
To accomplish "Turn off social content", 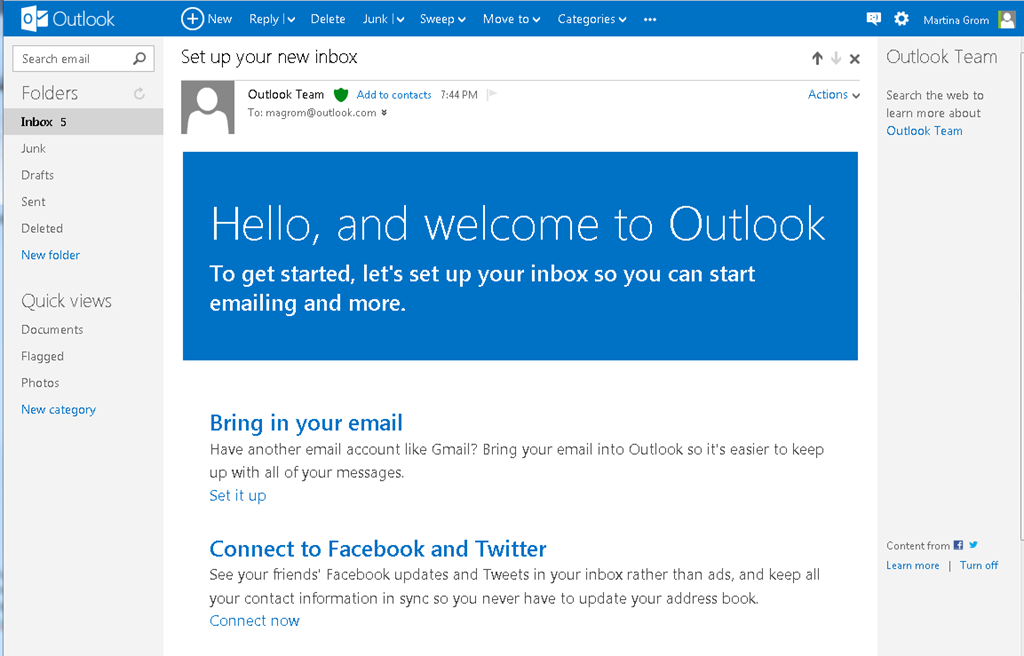I will tap(978, 565).
